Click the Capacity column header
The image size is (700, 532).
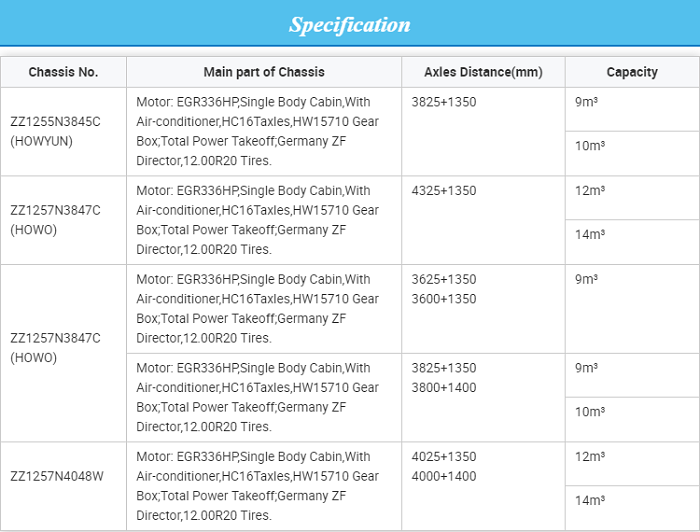[632, 72]
